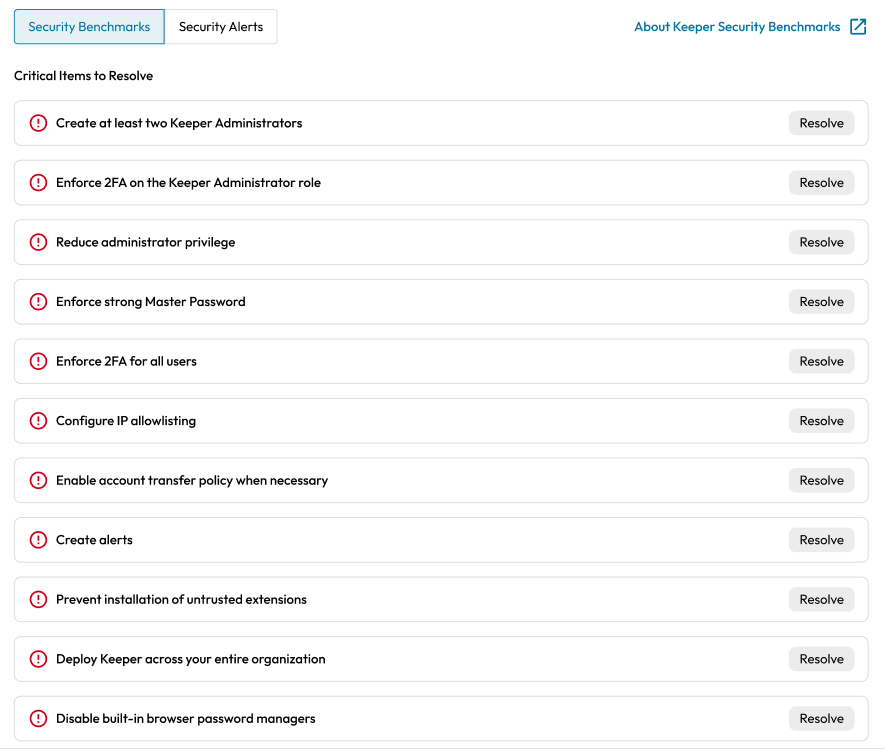Screen dimensions: 885x749
Task: Resolve the Enable account transfer policy item
Action: [821, 481]
